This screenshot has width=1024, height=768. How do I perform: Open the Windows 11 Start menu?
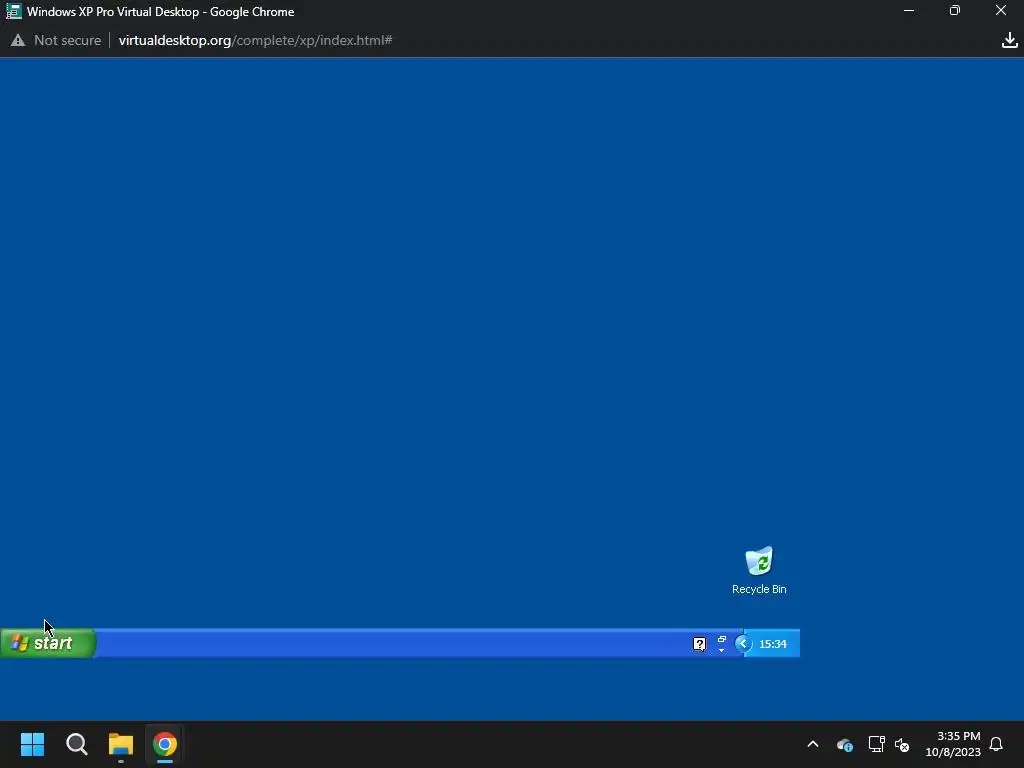tap(32, 744)
